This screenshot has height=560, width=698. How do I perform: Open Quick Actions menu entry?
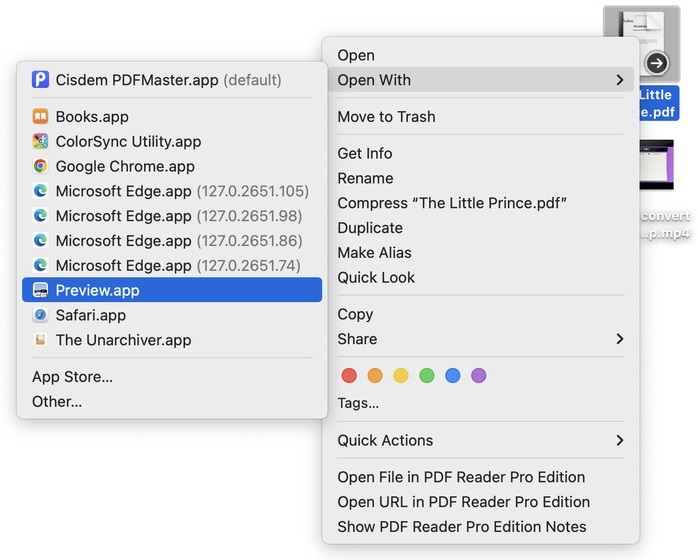click(x=481, y=440)
